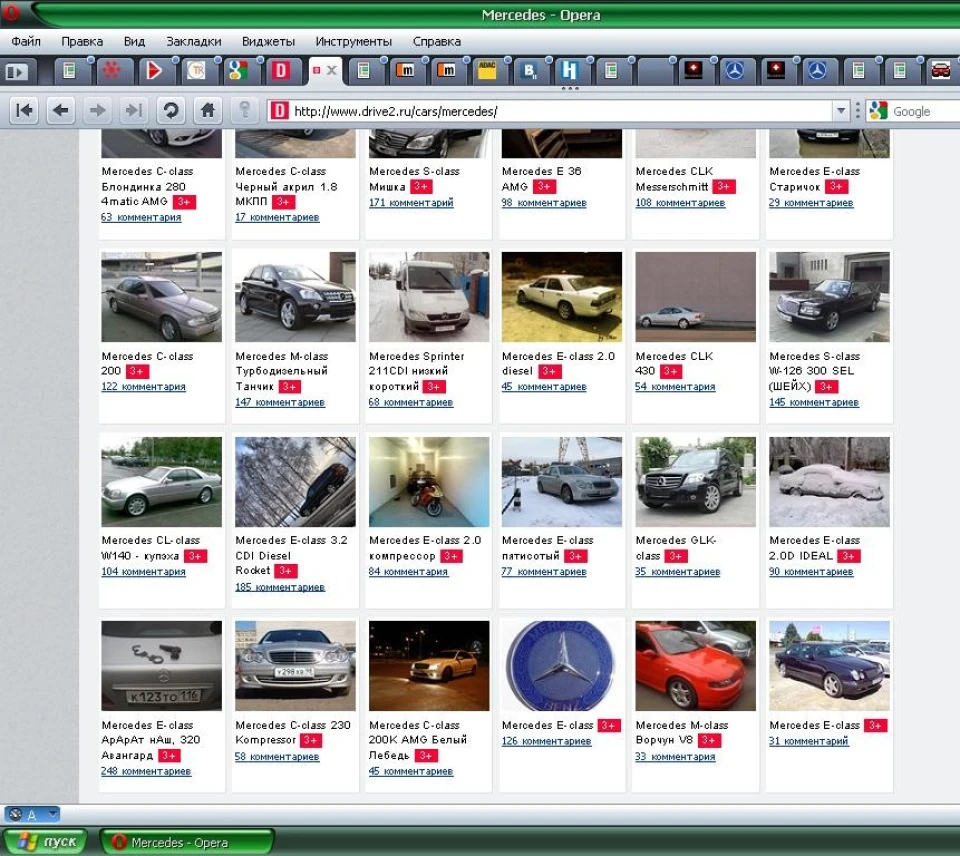Go to the home page
Screen dimensions: 960x856
tap(208, 110)
